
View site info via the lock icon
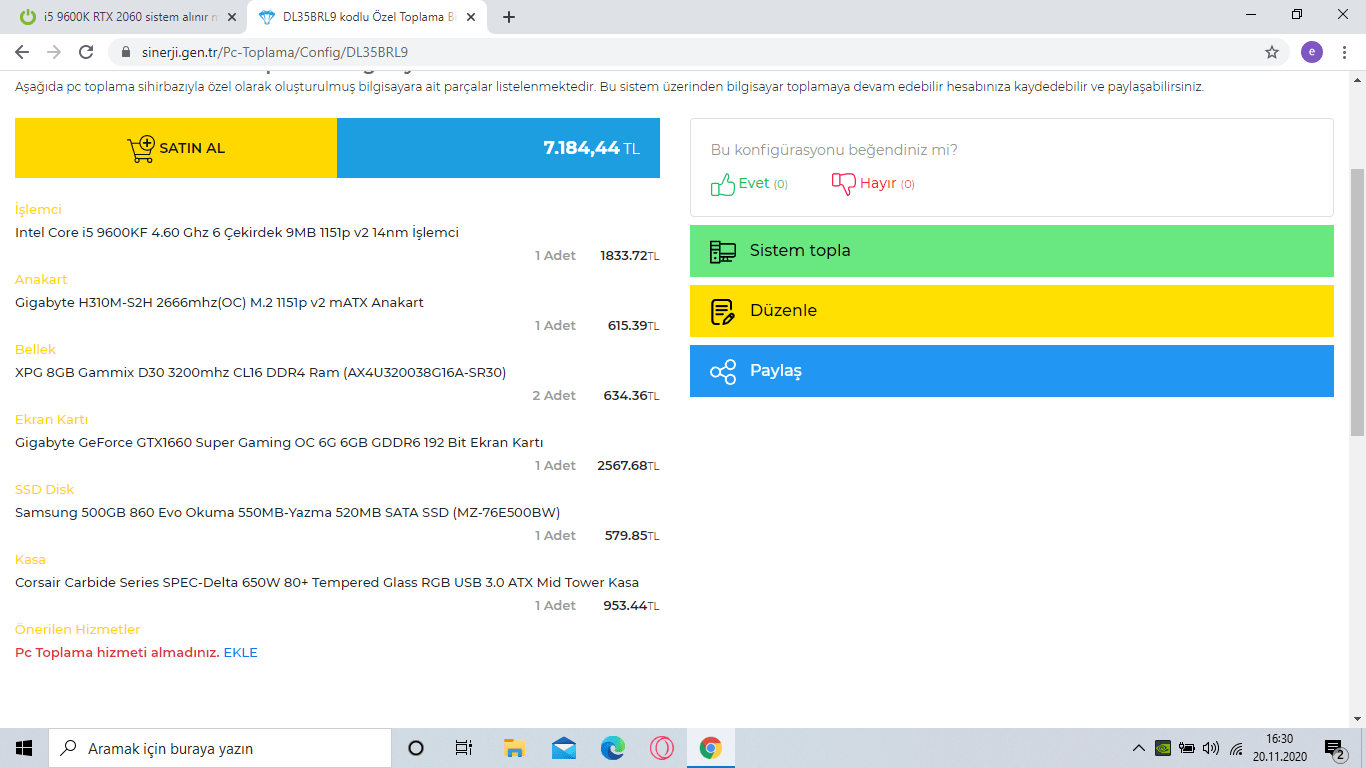pos(126,52)
